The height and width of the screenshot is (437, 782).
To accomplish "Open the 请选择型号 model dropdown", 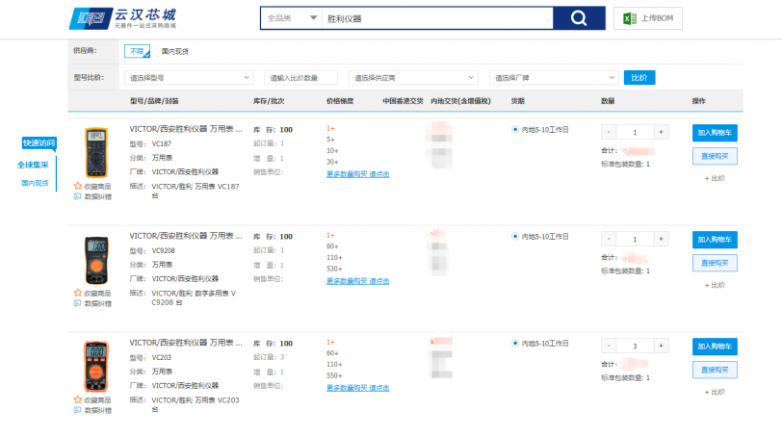I will [189, 78].
